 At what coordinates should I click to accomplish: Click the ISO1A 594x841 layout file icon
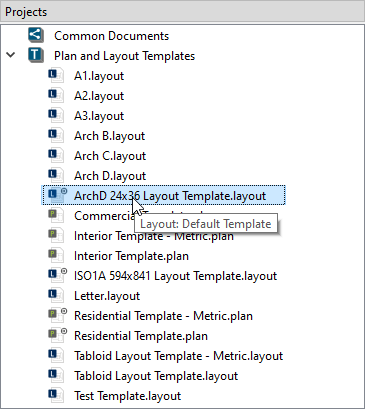click(57, 276)
